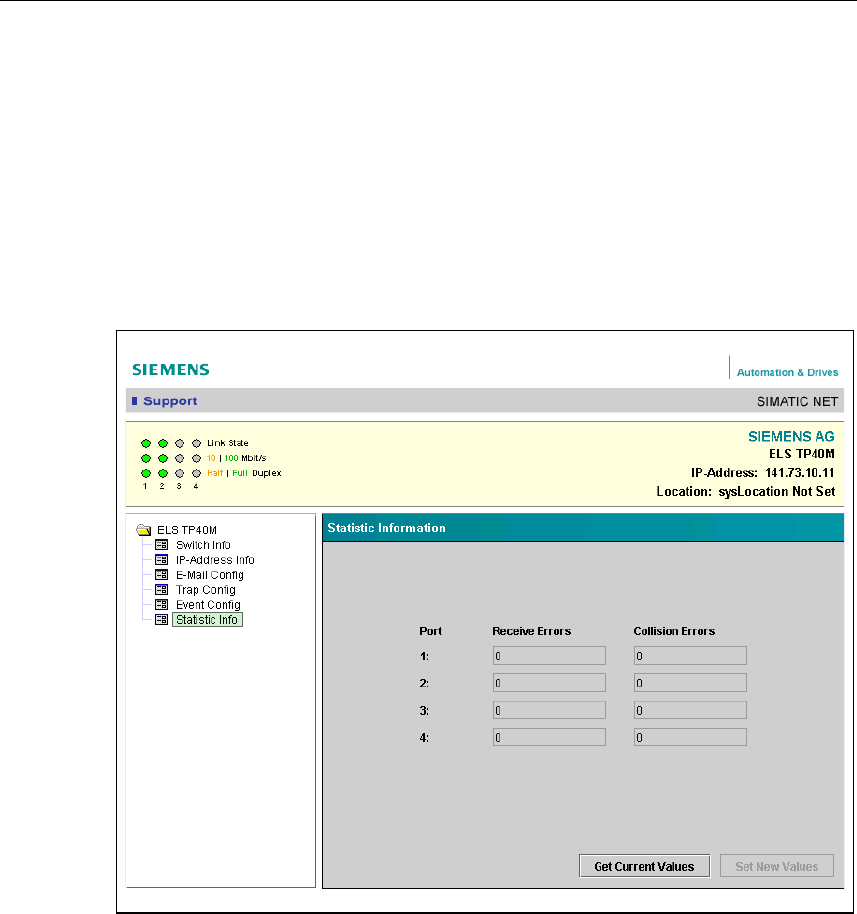This screenshot has width=857, height=914.
Task: Click the Siemens logo
Action: coord(171,370)
